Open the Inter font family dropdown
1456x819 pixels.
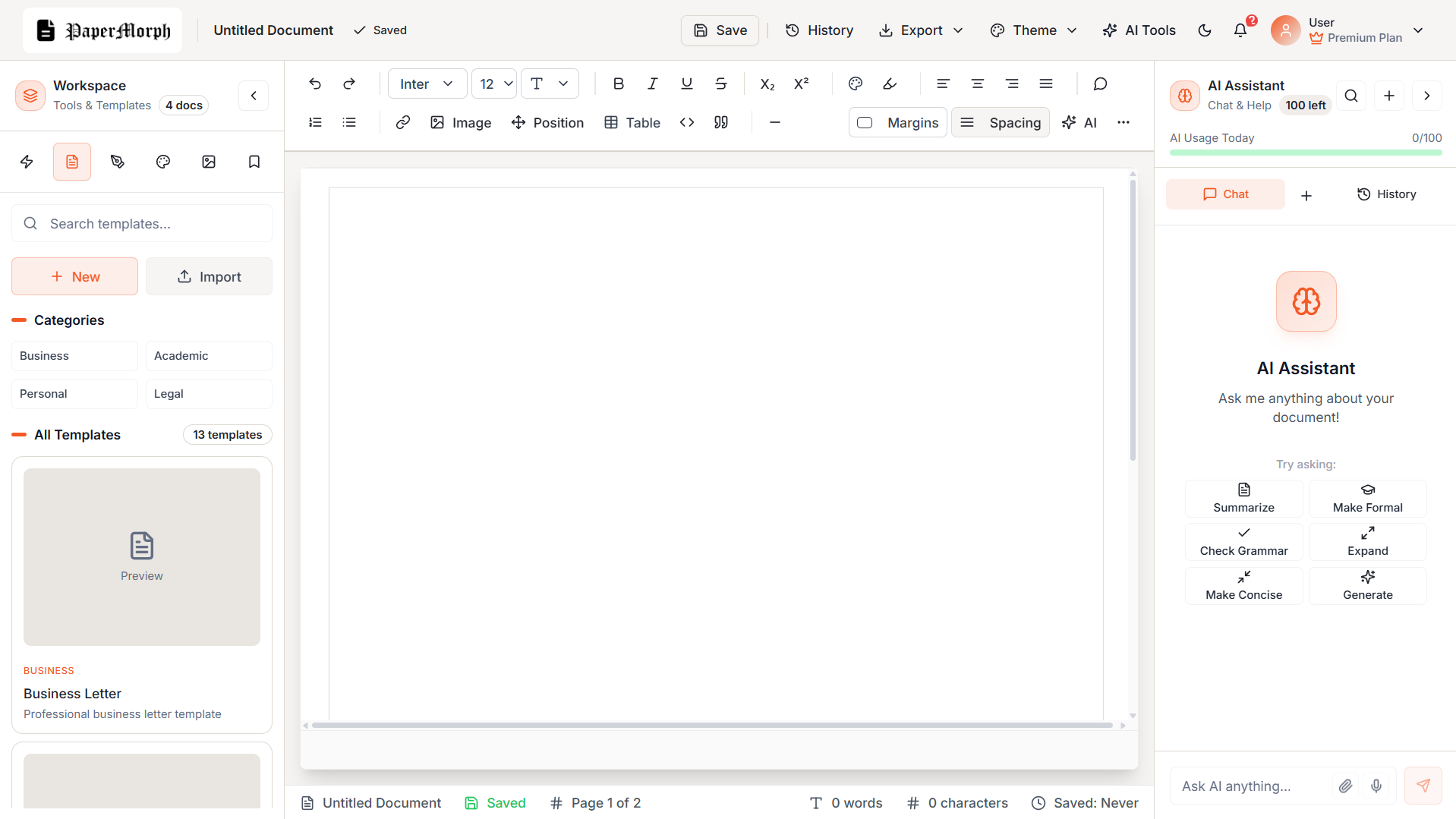click(x=427, y=83)
